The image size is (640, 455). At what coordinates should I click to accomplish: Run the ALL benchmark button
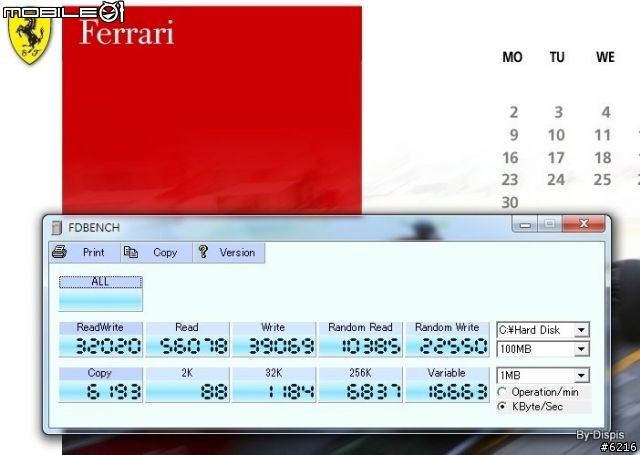[x=100, y=293]
